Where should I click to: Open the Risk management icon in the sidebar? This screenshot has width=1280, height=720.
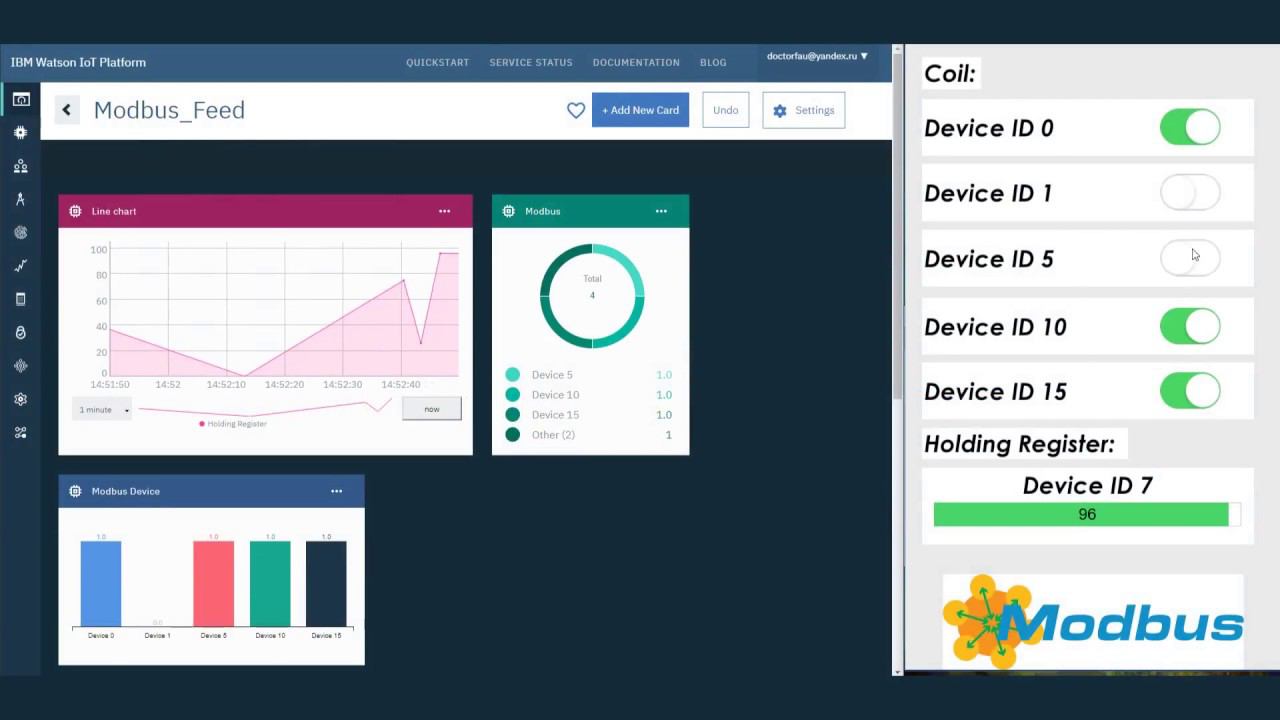click(20, 366)
